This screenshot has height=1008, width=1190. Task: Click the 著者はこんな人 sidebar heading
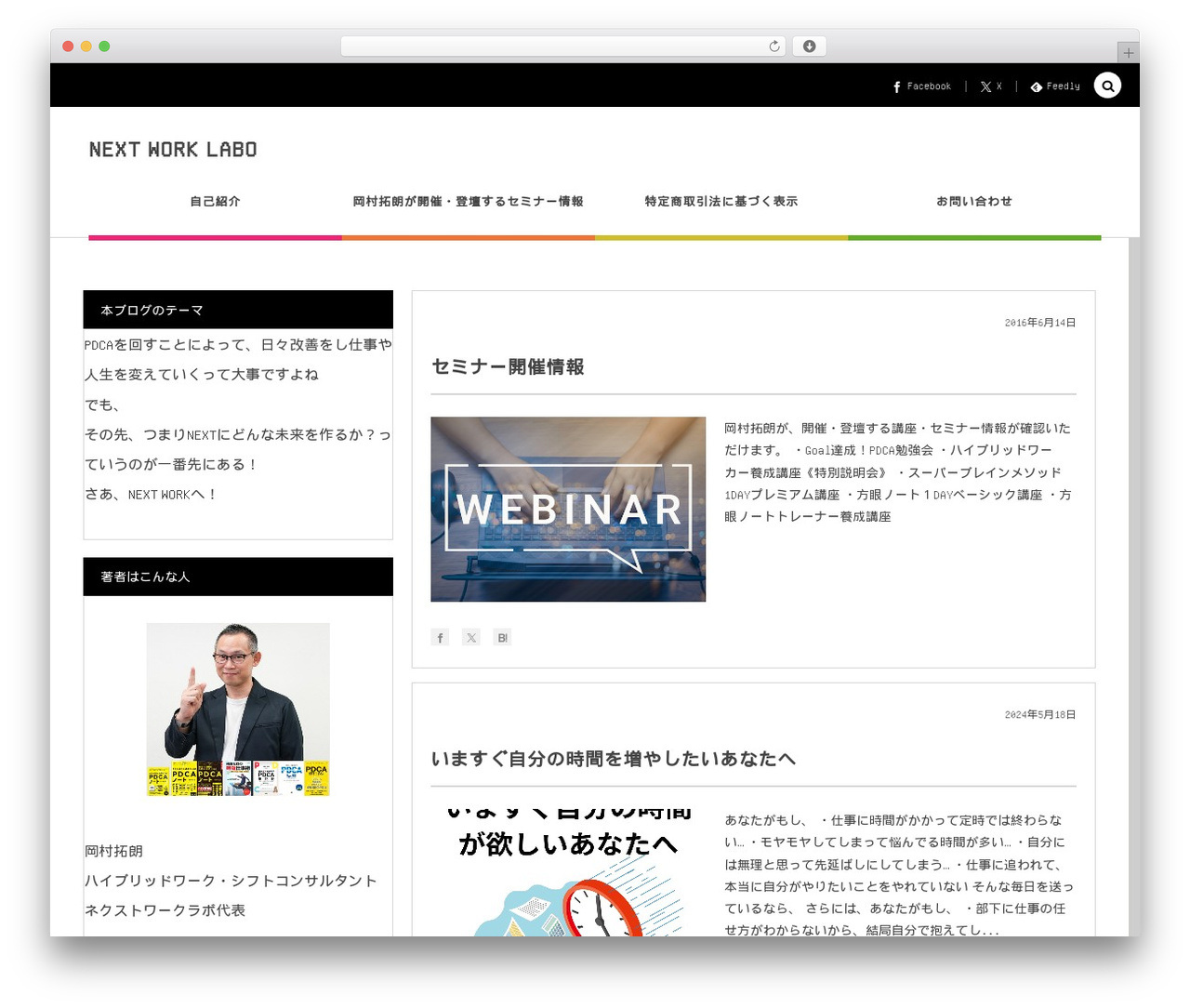(238, 577)
